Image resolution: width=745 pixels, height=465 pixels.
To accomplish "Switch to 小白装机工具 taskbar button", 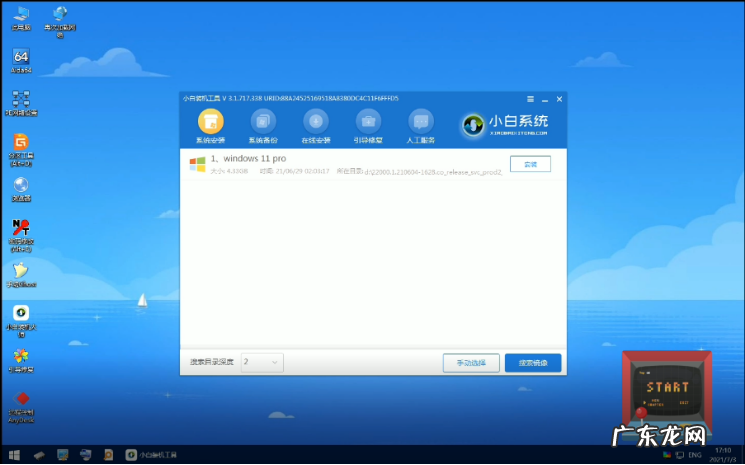I will tap(151, 455).
